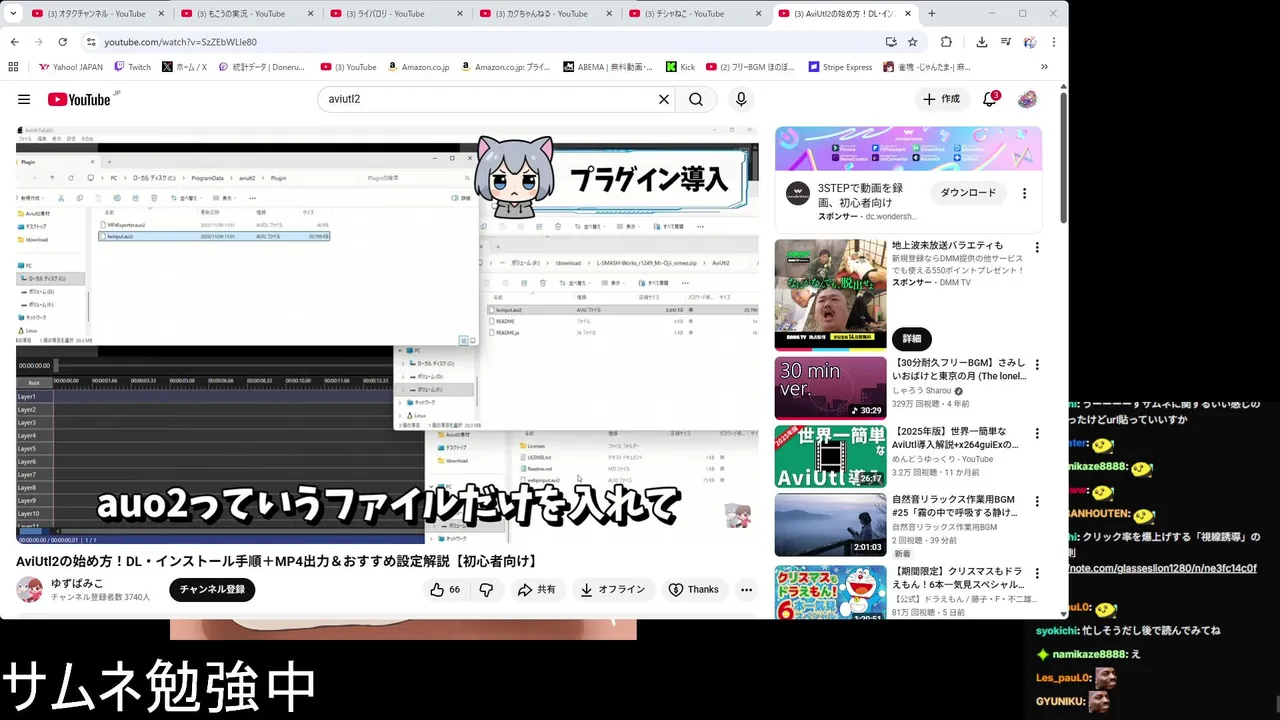Open the ホーム / X bookmark
The image size is (1280, 720).
(x=184, y=67)
